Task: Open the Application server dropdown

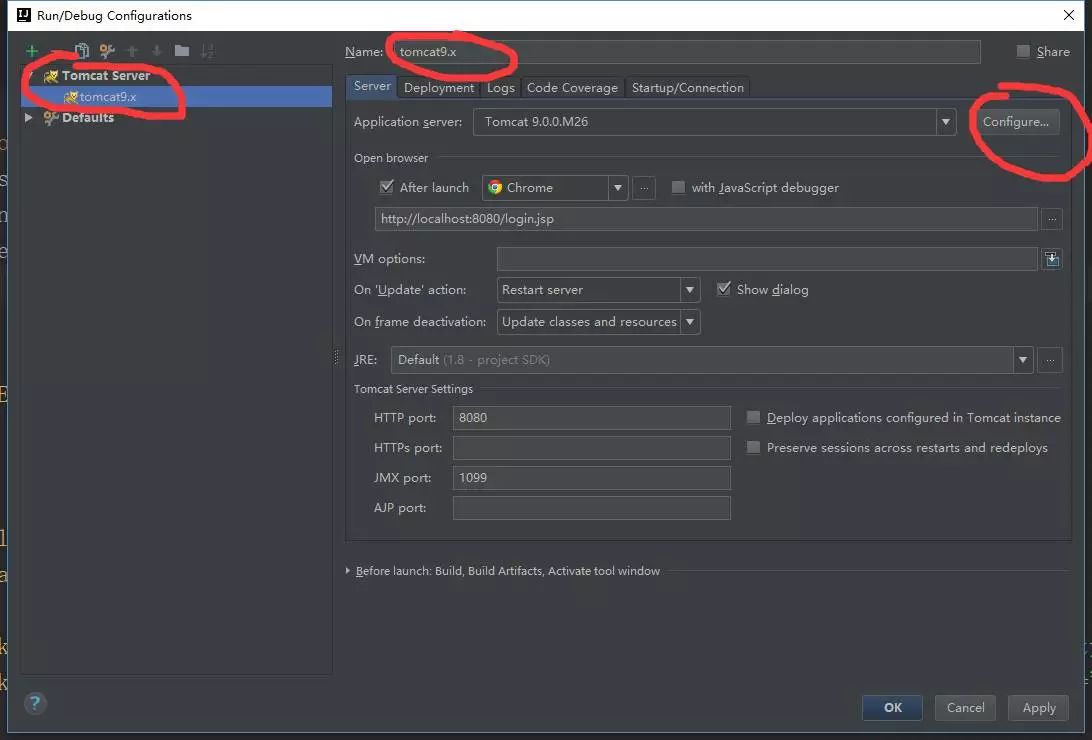Action: [946, 122]
